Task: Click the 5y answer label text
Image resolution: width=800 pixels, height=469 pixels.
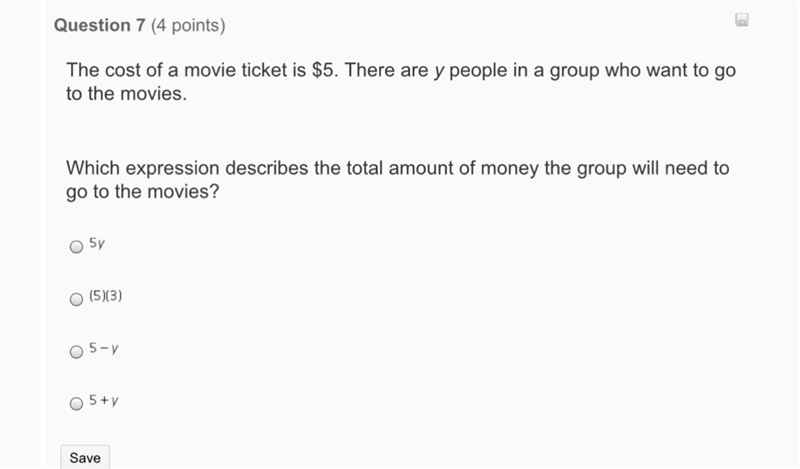Action: point(97,243)
